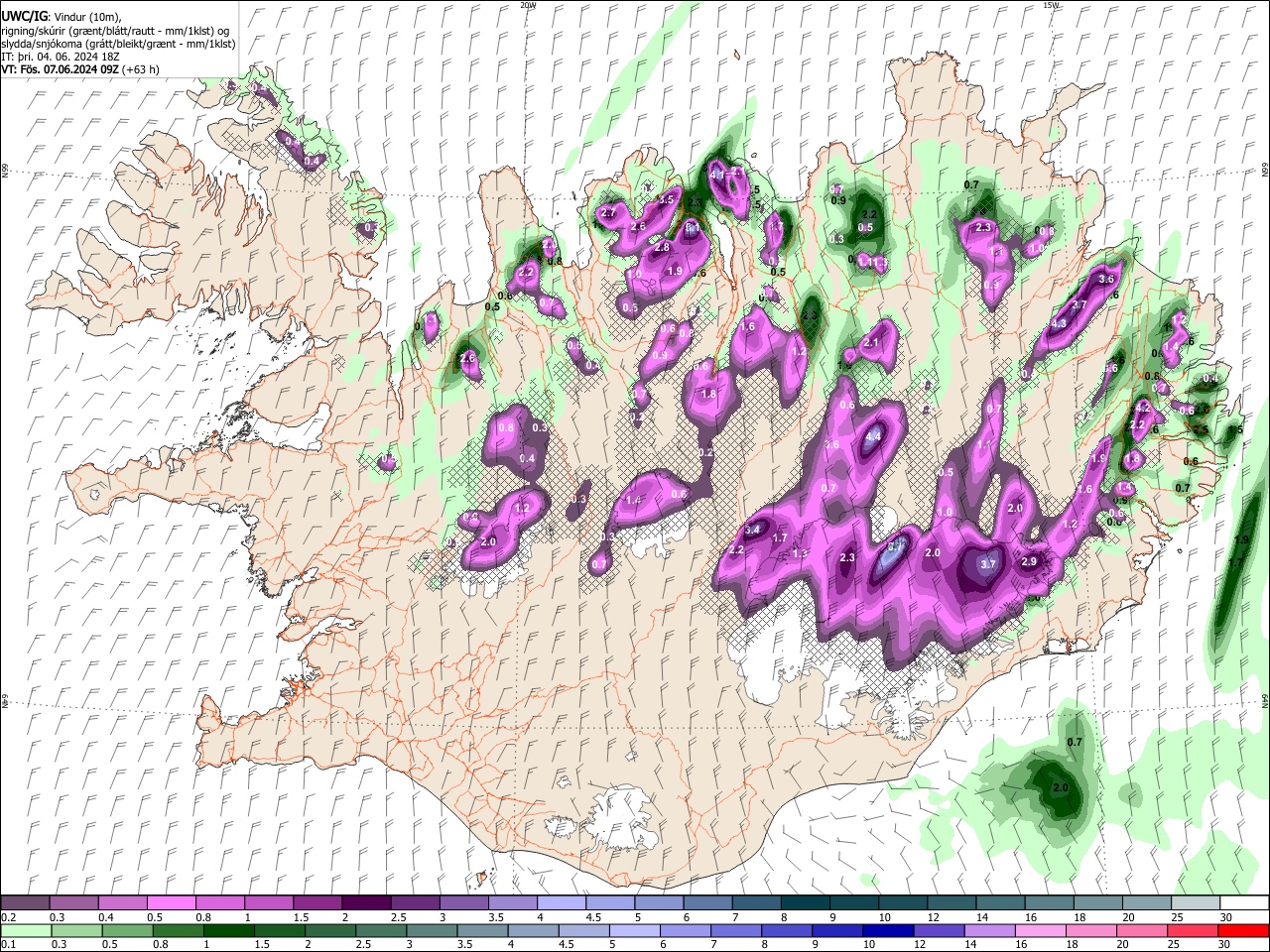1270x952 pixels.
Task: Select the palest green first swatch of lower legend row
Action: [26, 930]
